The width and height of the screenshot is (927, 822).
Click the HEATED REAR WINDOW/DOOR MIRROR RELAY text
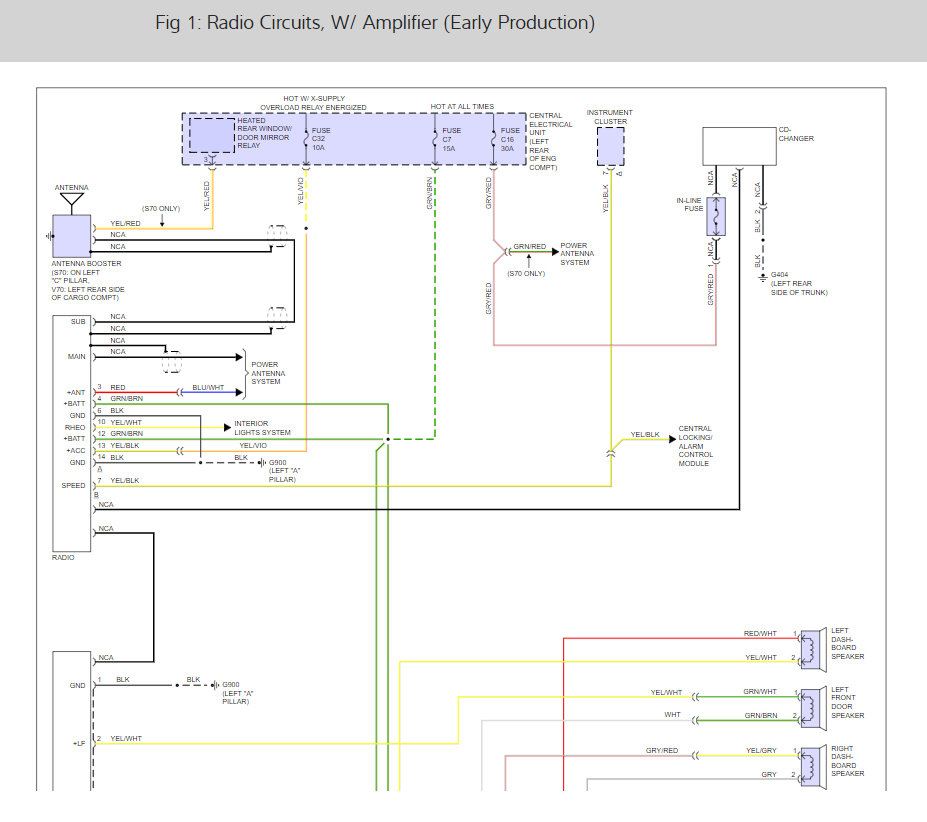point(264,133)
